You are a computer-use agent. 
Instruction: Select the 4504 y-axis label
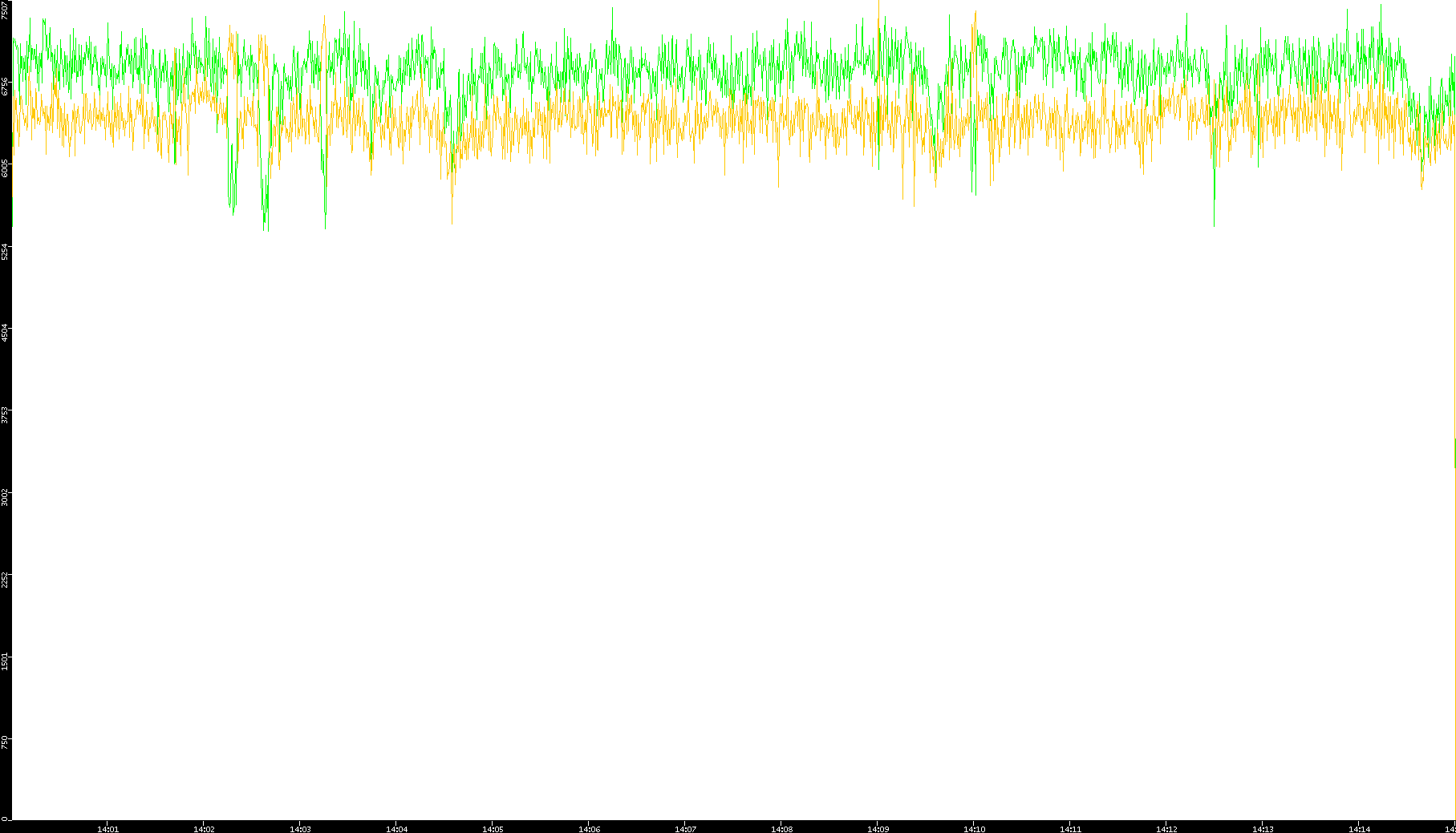pos(6,333)
